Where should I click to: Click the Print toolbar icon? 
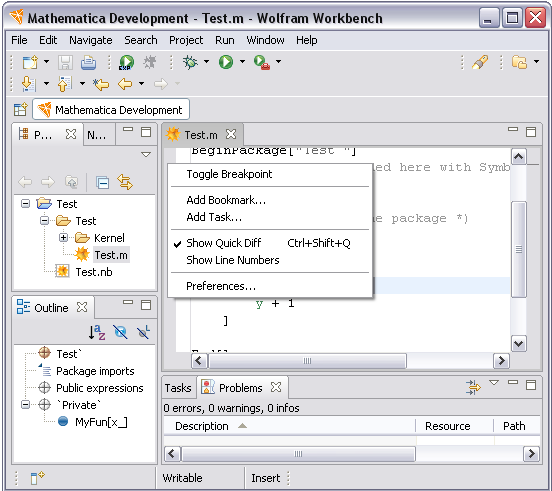(x=88, y=62)
